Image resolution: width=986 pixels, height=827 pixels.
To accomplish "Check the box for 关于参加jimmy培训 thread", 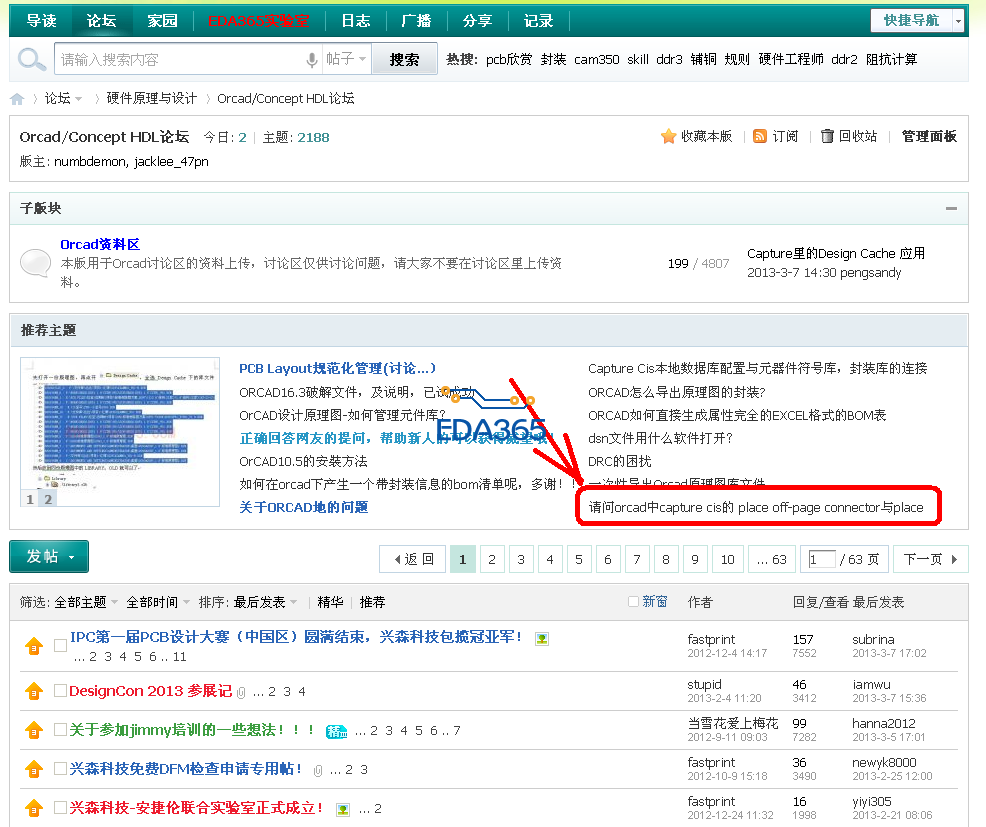I will tap(60, 730).
